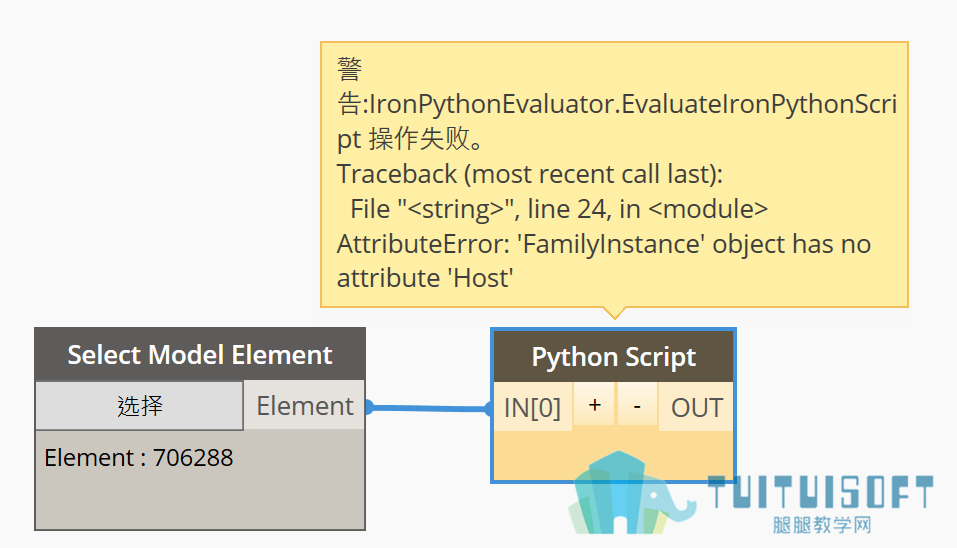Click the Element output port
The width and height of the screenshot is (957, 548).
click(x=305, y=406)
